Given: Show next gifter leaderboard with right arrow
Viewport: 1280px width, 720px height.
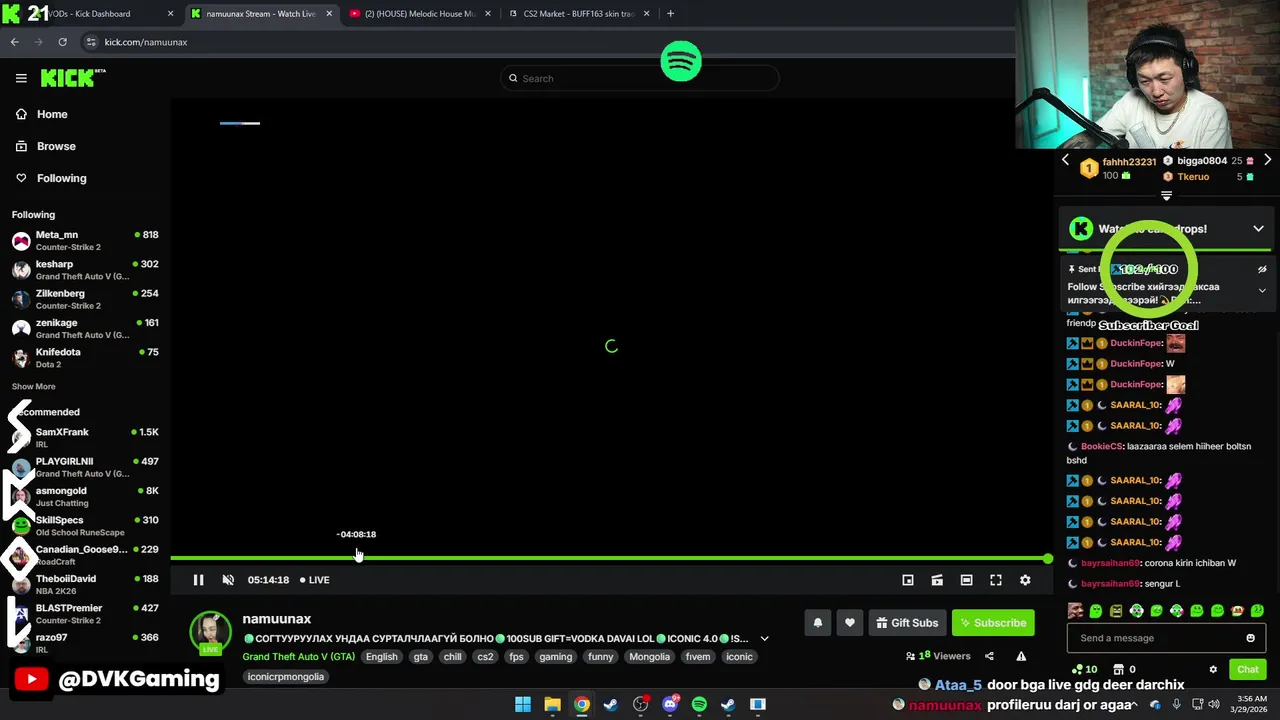Looking at the screenshot, I should pos(1267,160).
